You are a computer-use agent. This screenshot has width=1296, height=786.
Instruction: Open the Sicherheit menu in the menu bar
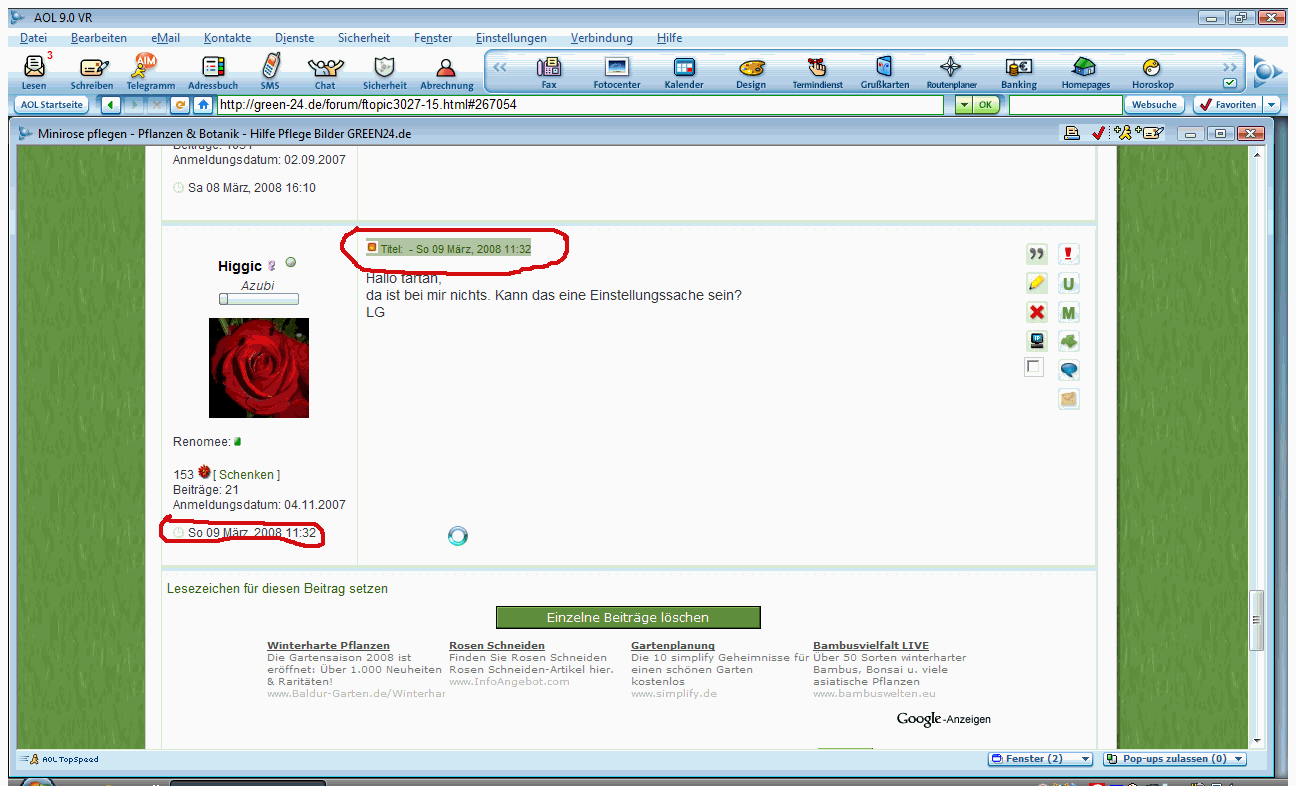pos(364,38)
